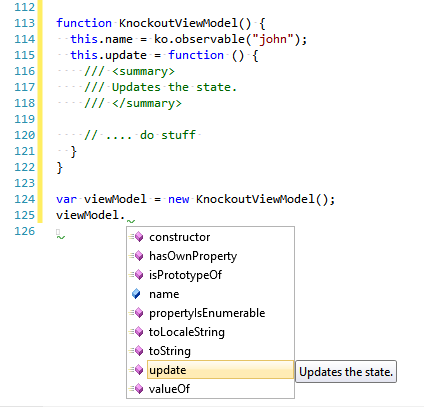Click '/// <summary>' comment line
The height and width of the screenshot is (407, 424).
[129, 71]
